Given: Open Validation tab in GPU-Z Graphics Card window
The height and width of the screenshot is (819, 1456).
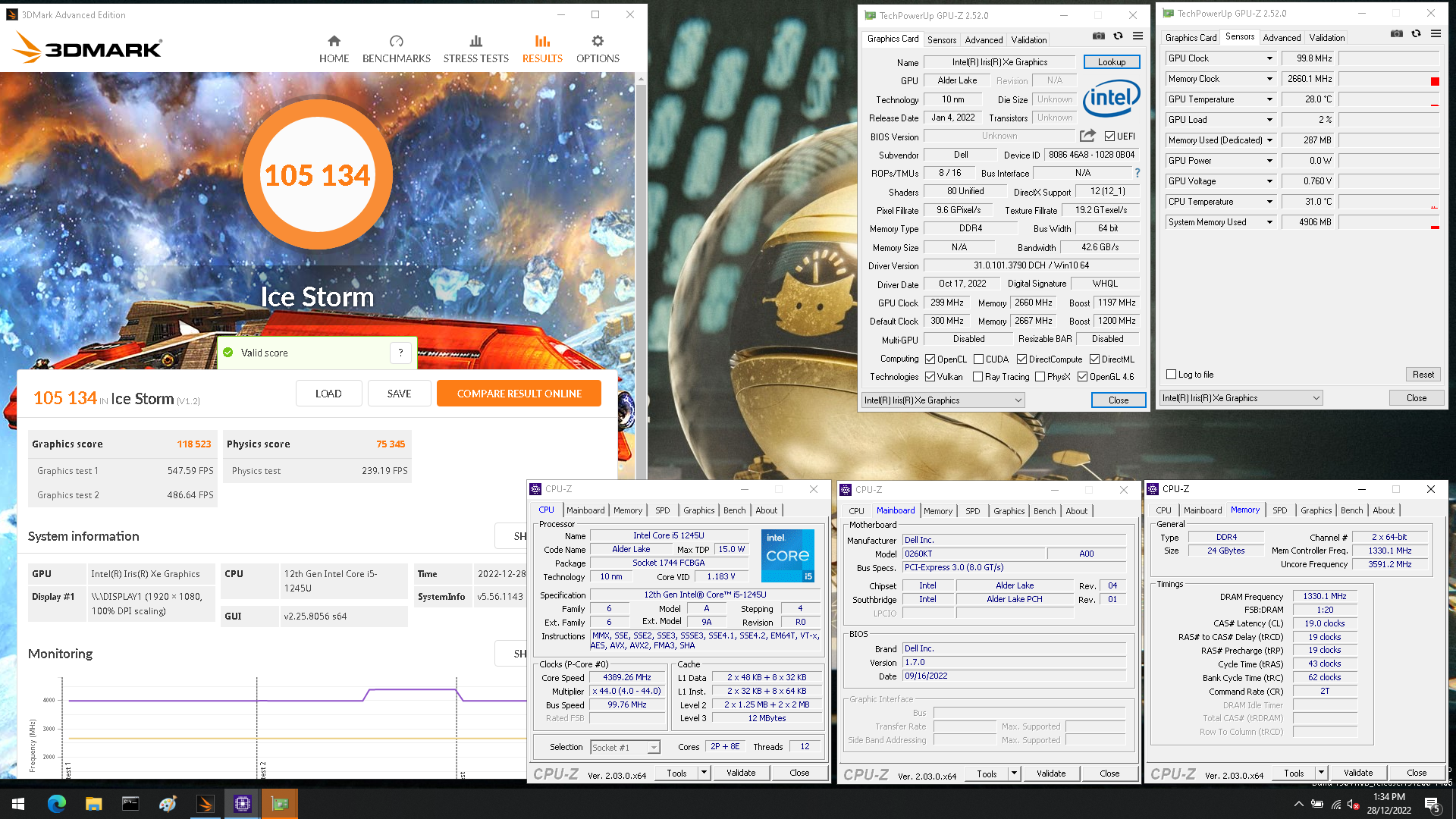Looking at the screenshot, I should [x=1028, y=40].
